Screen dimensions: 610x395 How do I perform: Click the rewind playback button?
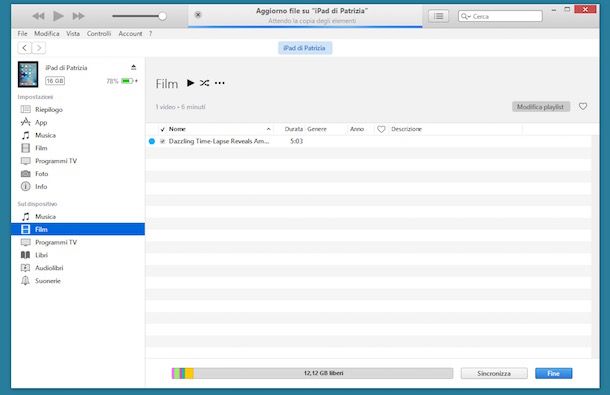[x=38, y=16]
